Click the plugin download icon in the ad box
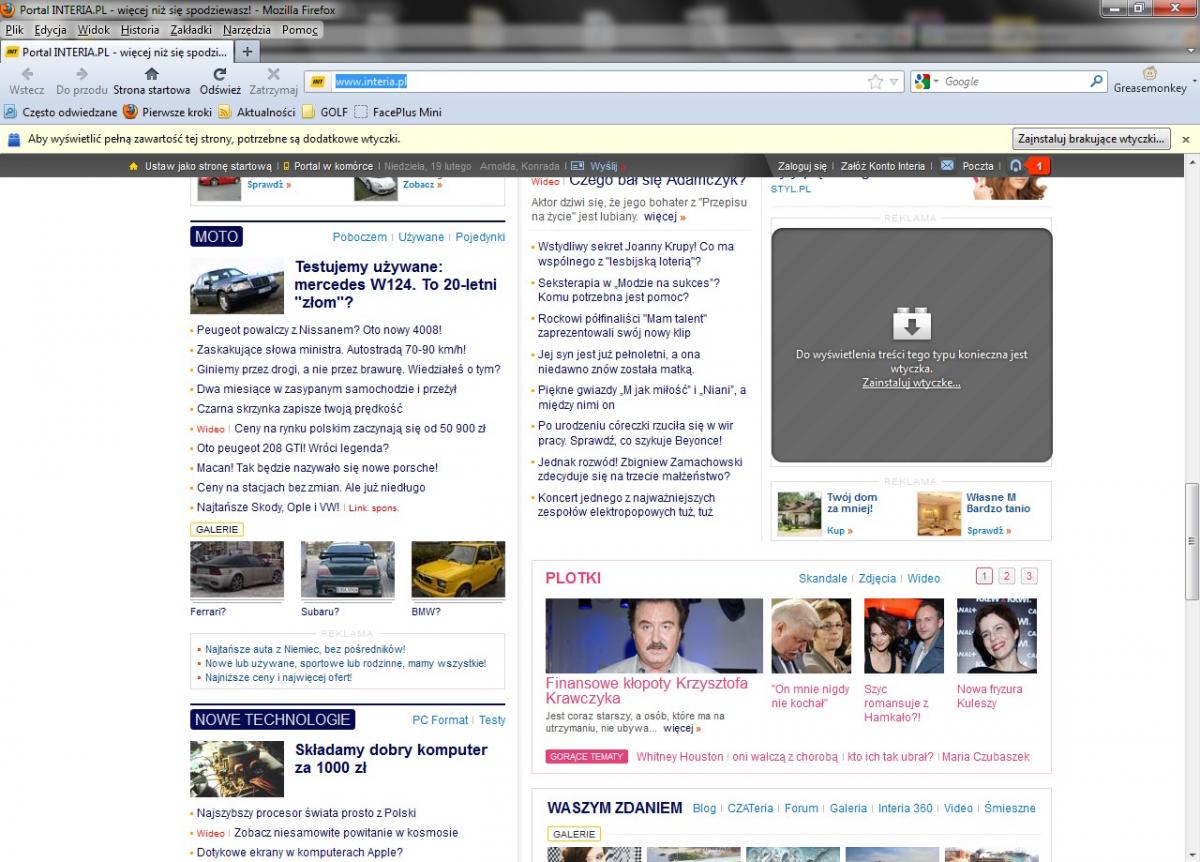Viewport: 1200px width, 862px height. pyautogui.click(x=912, y=324)
